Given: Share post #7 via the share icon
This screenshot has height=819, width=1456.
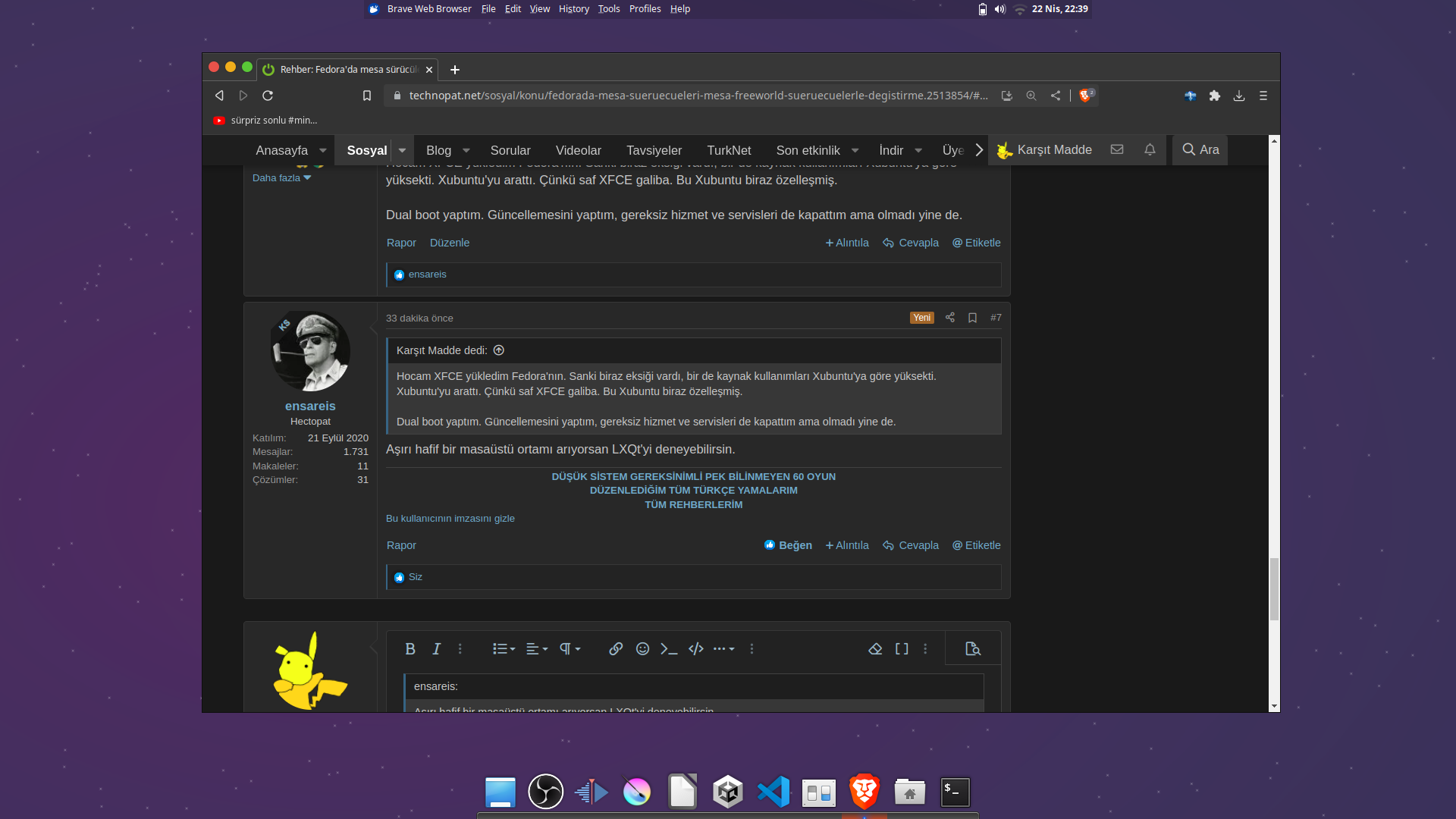Looking at the screenshot, I should (949, 318).
